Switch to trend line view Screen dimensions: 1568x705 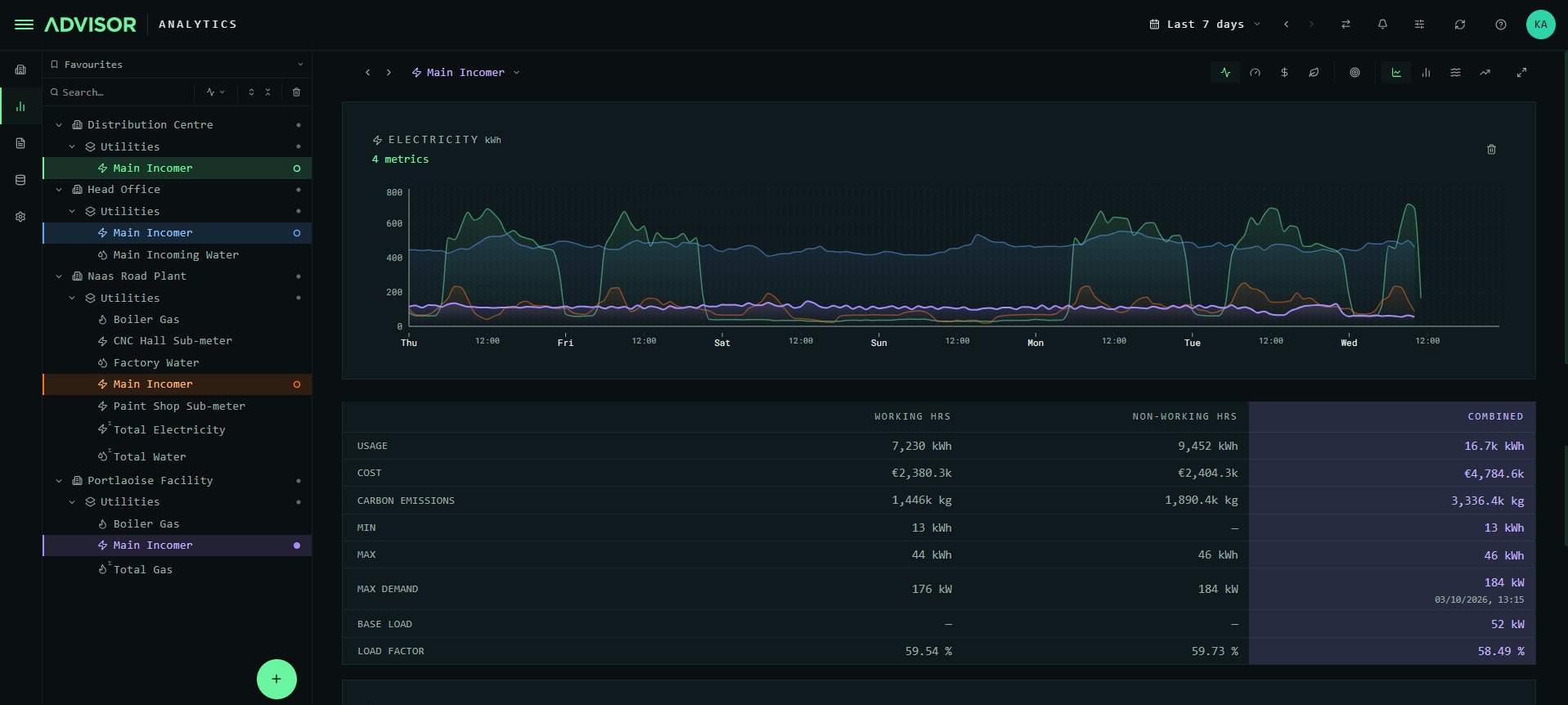tap(1485, 73)
